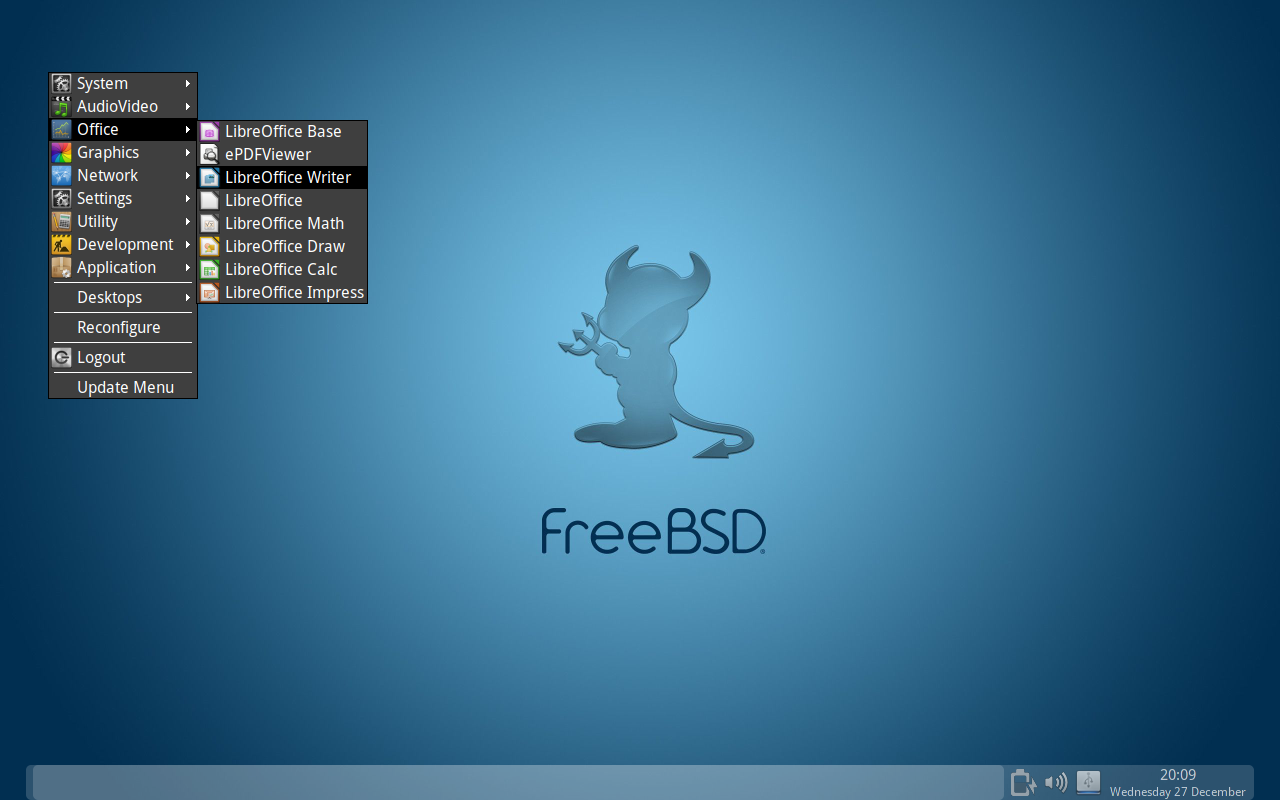Click the LibreOffice Draw icon
1280x800 pixels.
[x=209, y=246]
